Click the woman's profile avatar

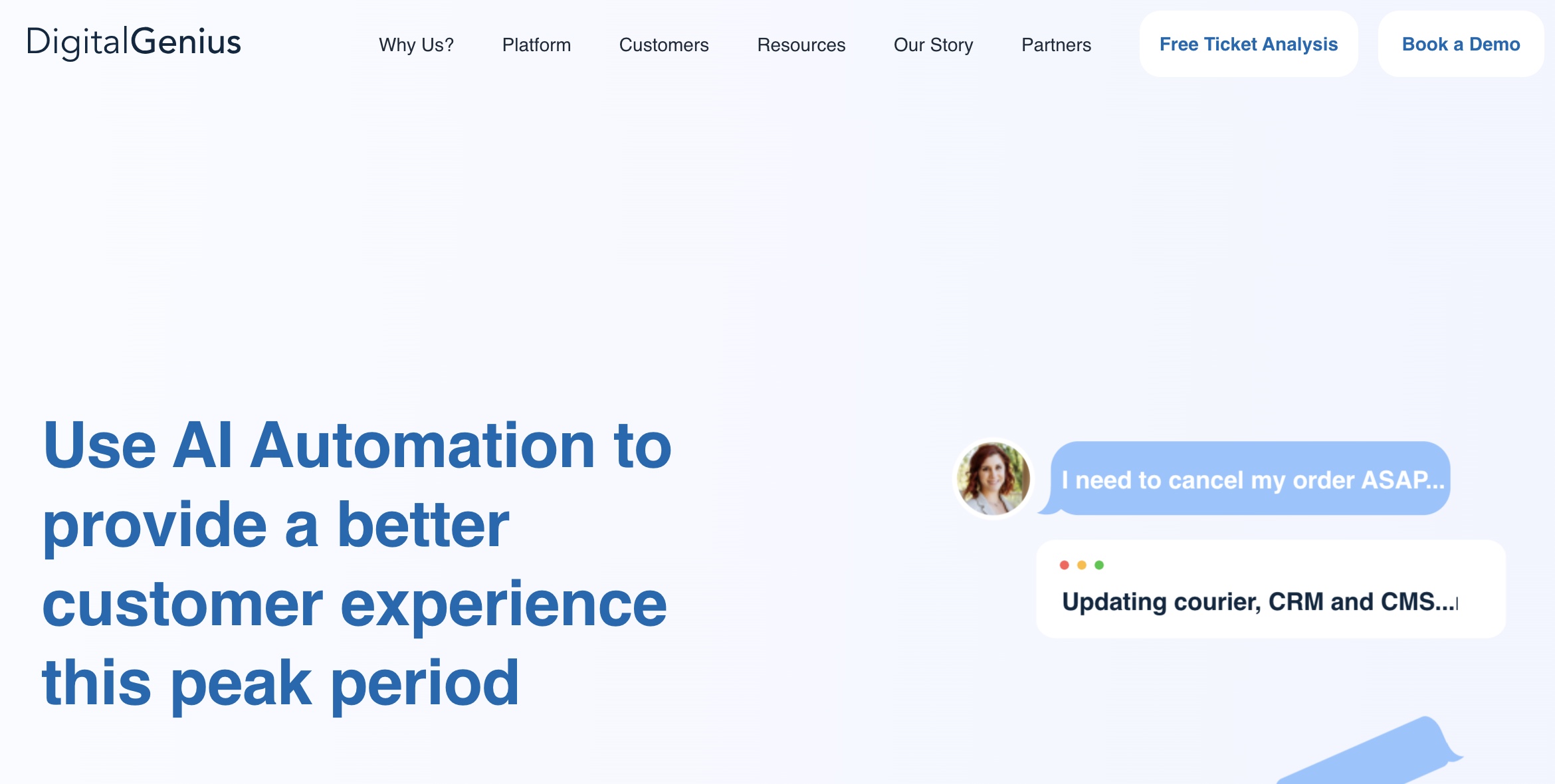tap(993, 478)
